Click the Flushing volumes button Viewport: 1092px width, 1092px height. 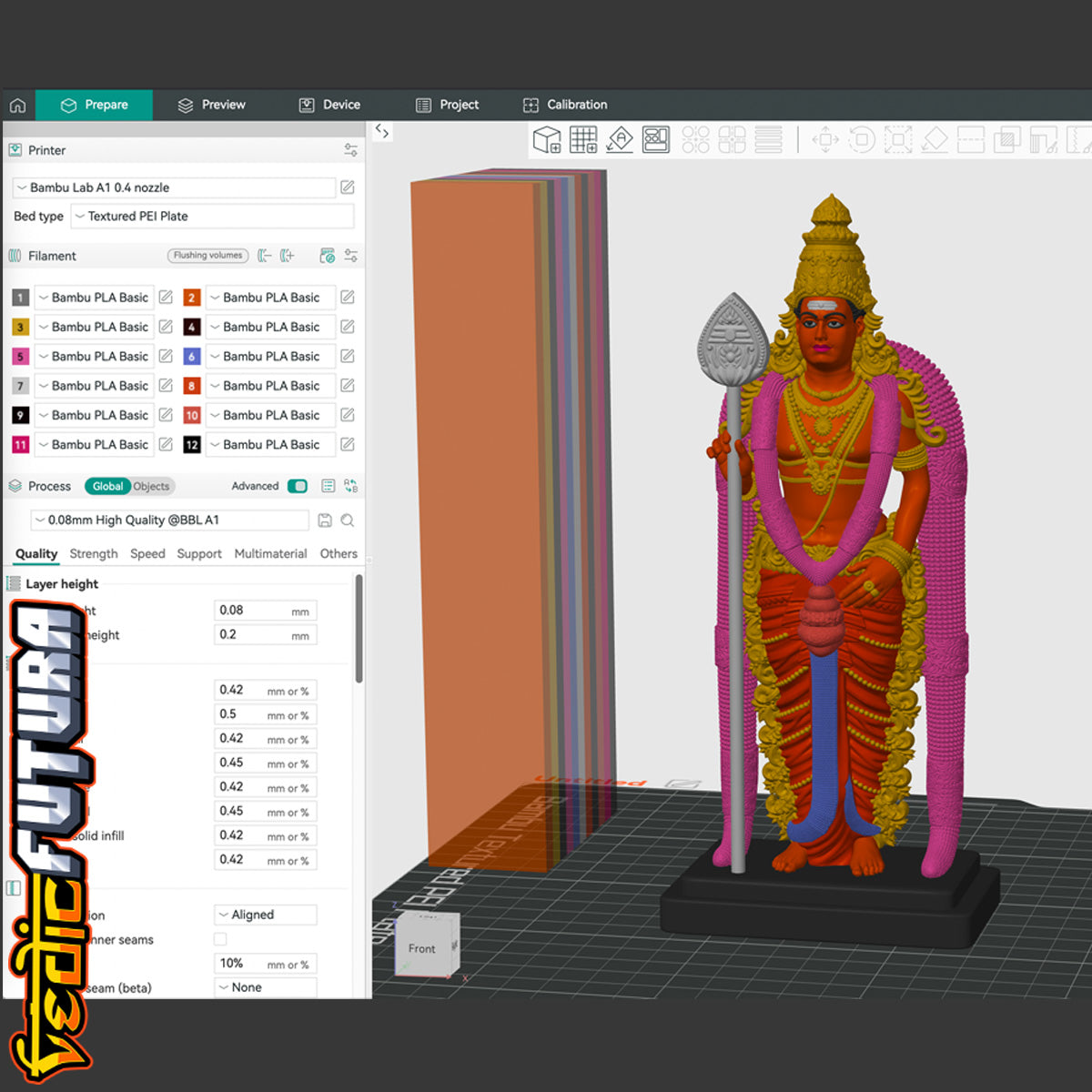click(x=208, y=256)
